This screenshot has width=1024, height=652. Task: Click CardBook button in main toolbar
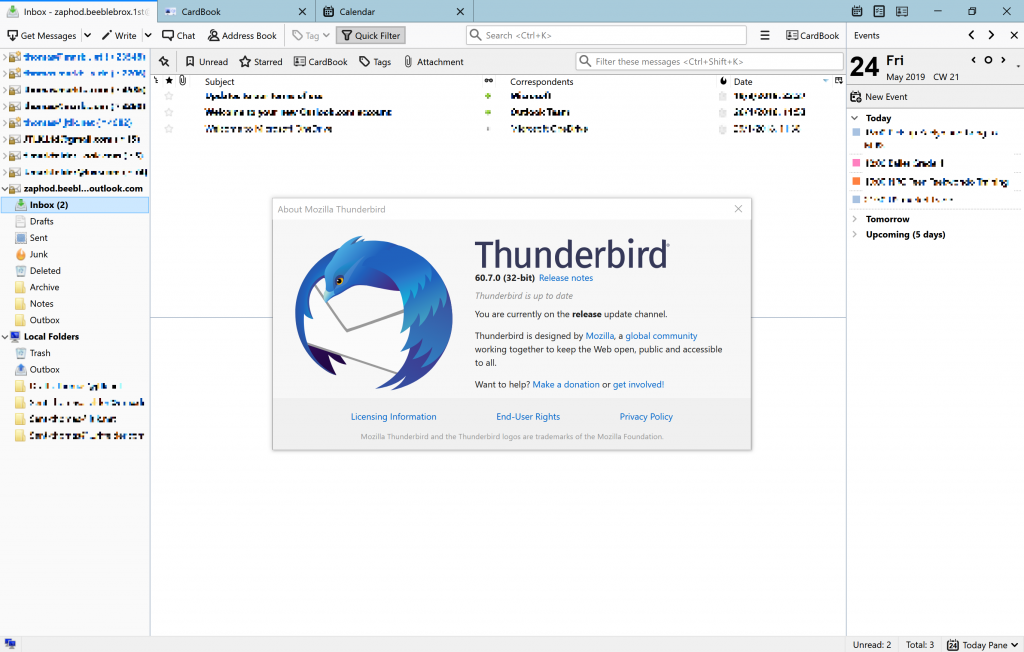812,35
